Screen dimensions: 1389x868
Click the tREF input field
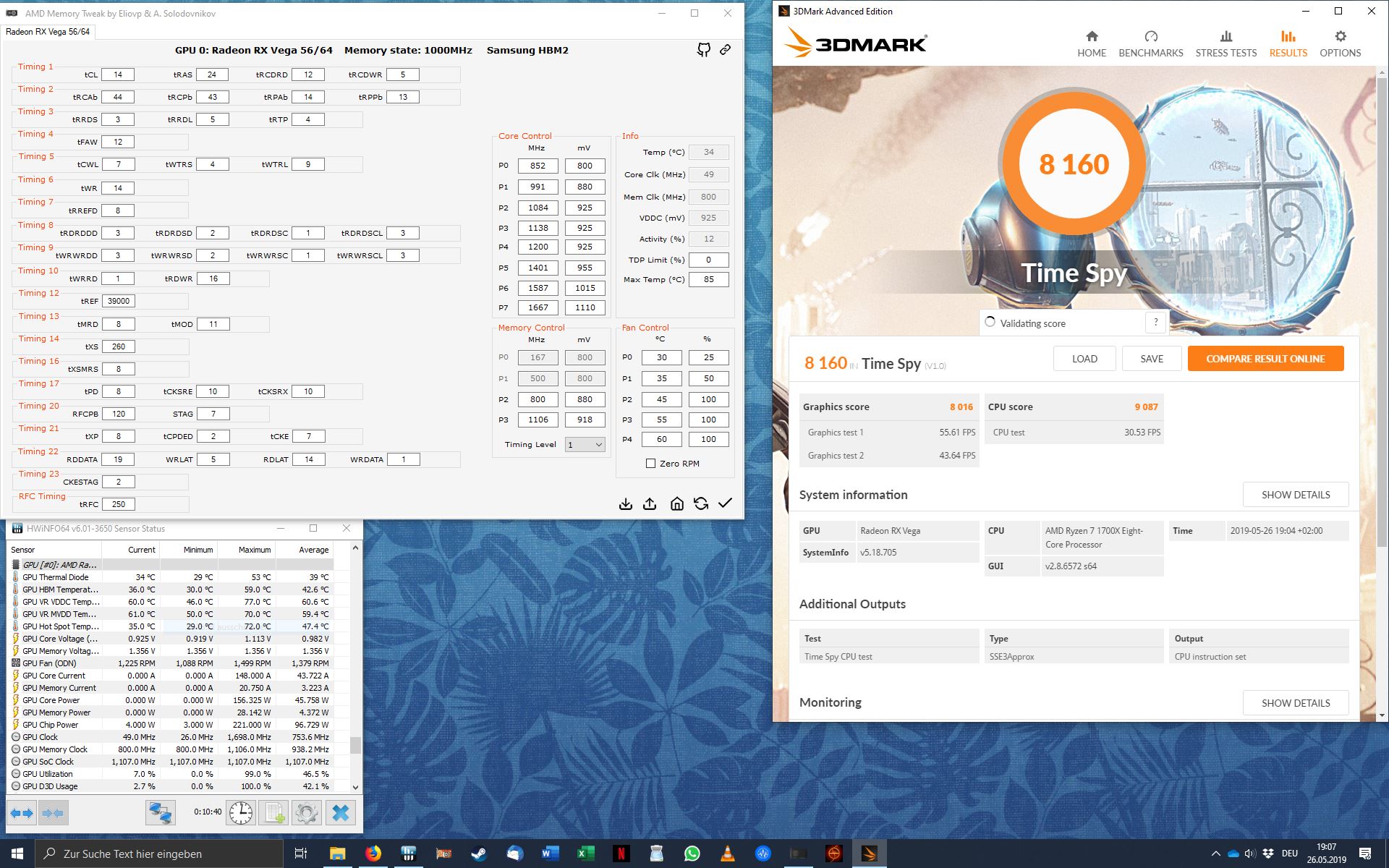[118, 301]
